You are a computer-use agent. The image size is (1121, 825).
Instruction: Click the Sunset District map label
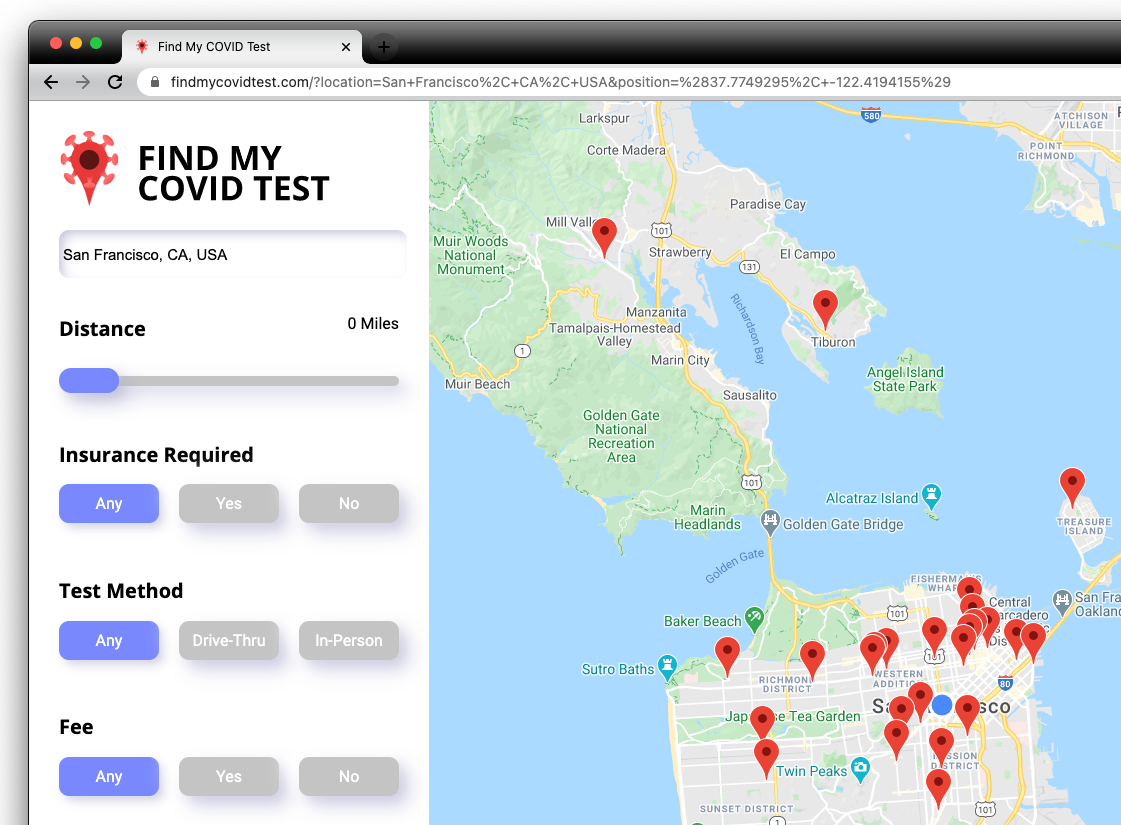pos(746,809)
